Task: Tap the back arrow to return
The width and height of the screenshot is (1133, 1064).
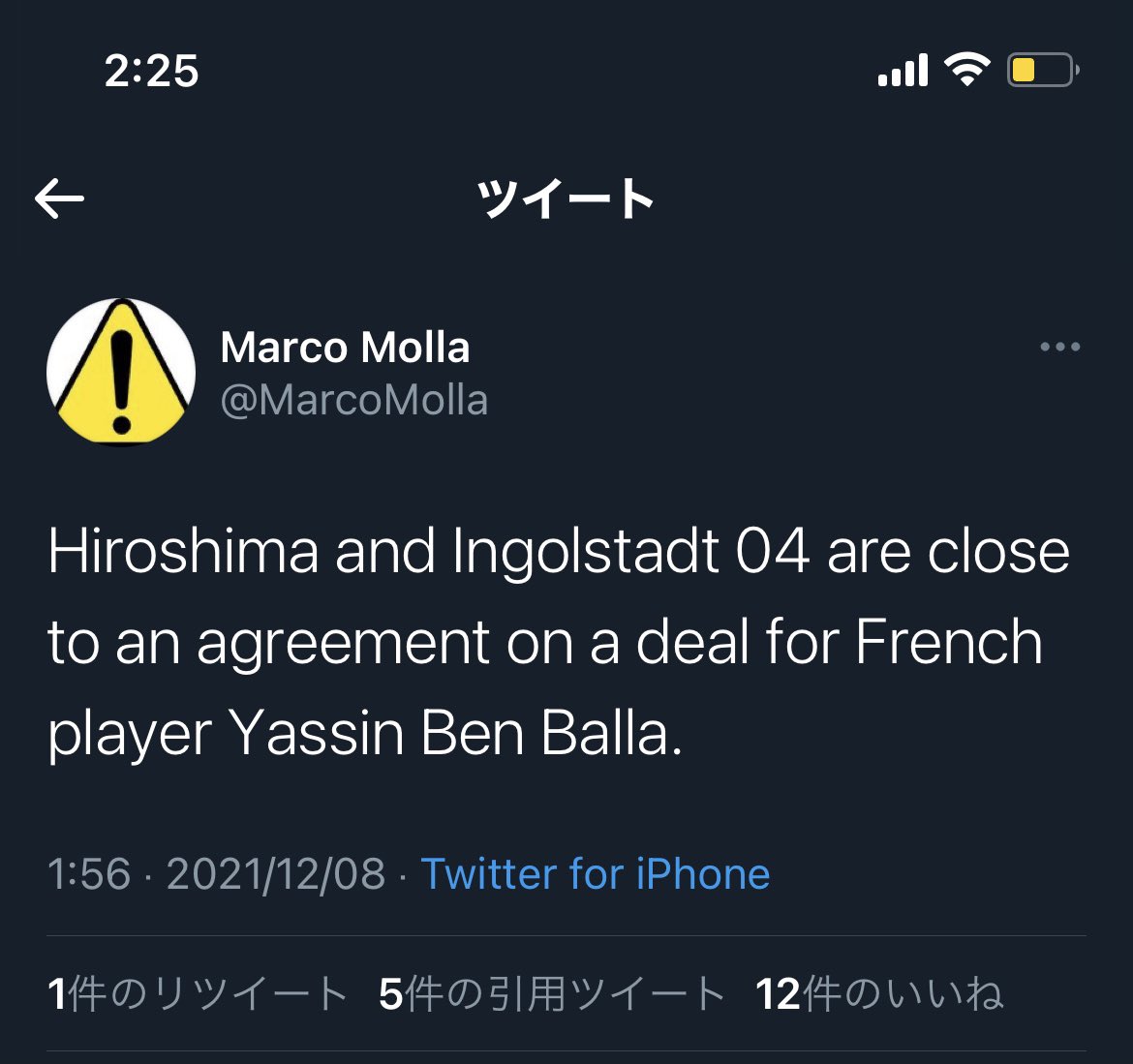Action: 60,199
